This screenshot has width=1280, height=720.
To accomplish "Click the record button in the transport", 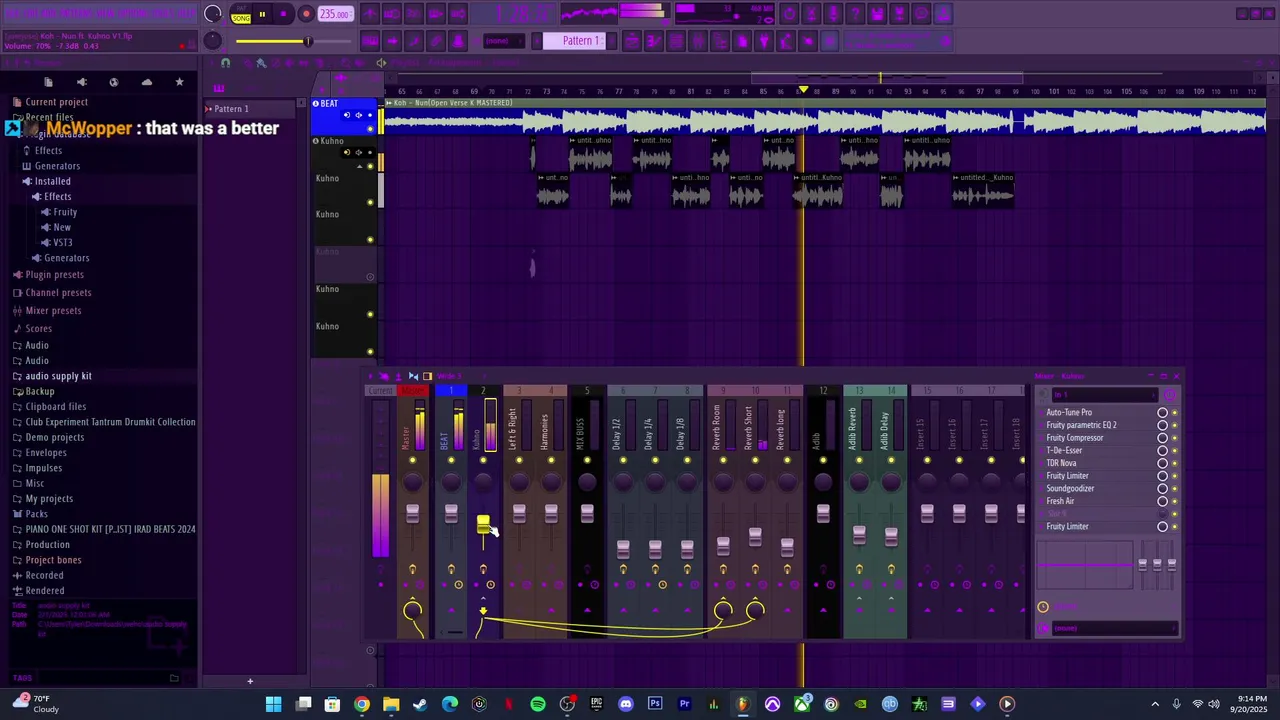I will 306,14.
